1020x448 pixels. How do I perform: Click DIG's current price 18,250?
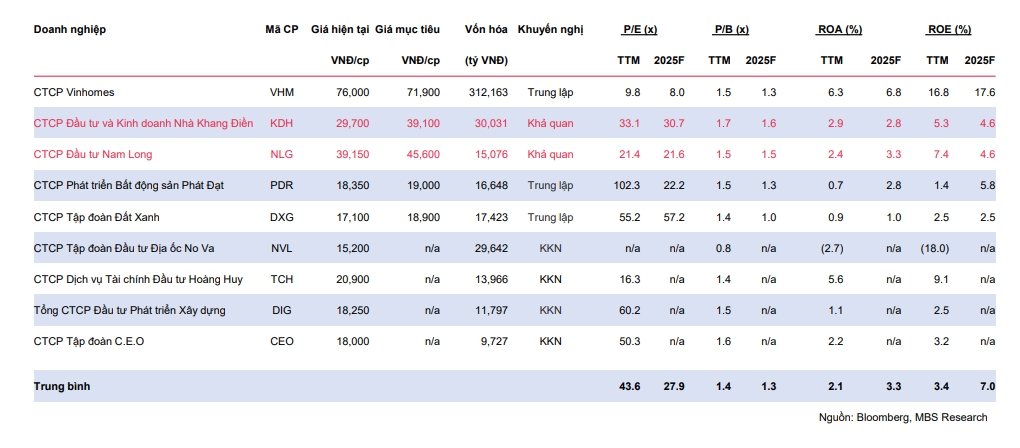(353, 310)
